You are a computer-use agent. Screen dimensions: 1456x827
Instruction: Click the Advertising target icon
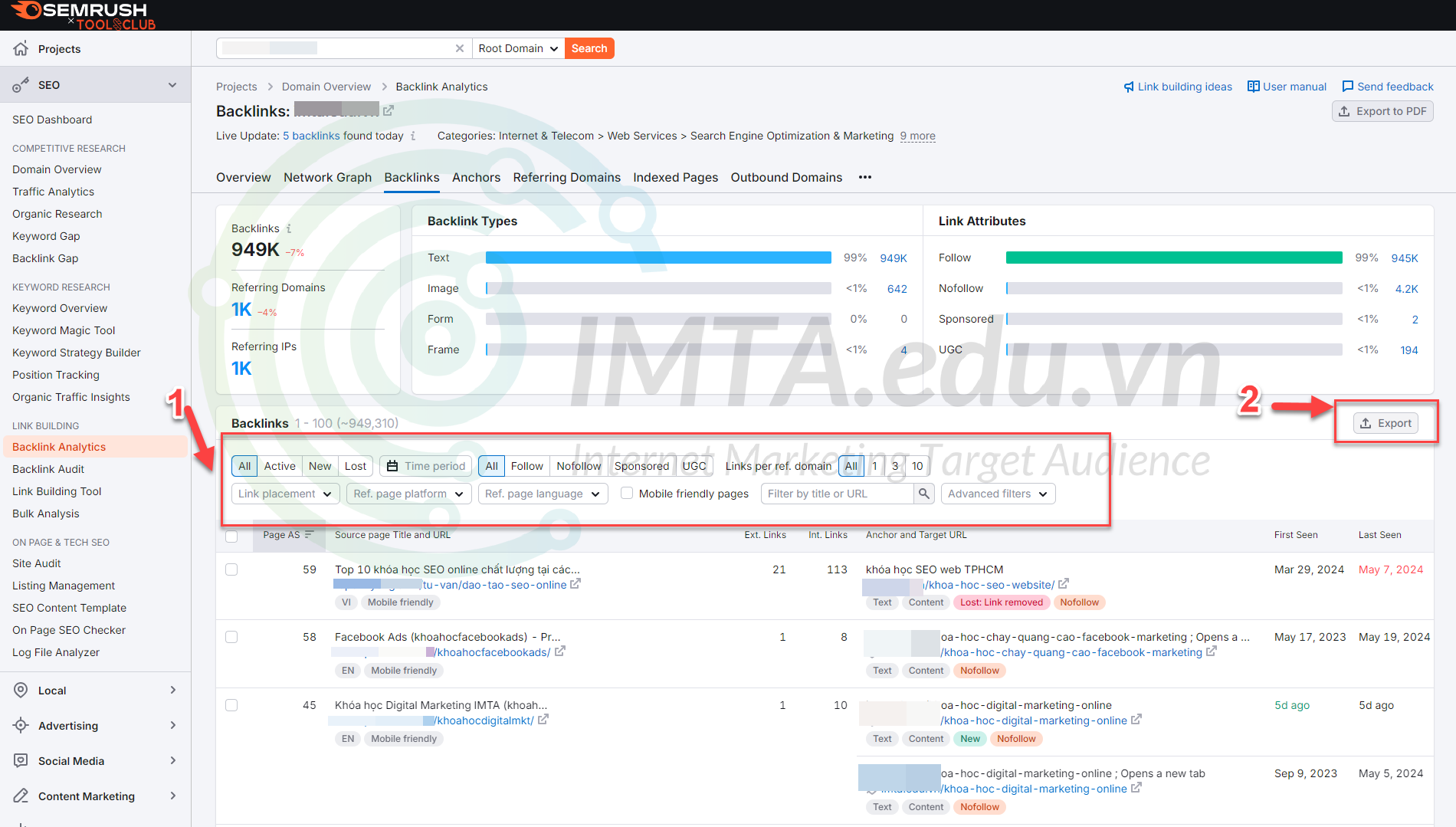click(21, 725)
